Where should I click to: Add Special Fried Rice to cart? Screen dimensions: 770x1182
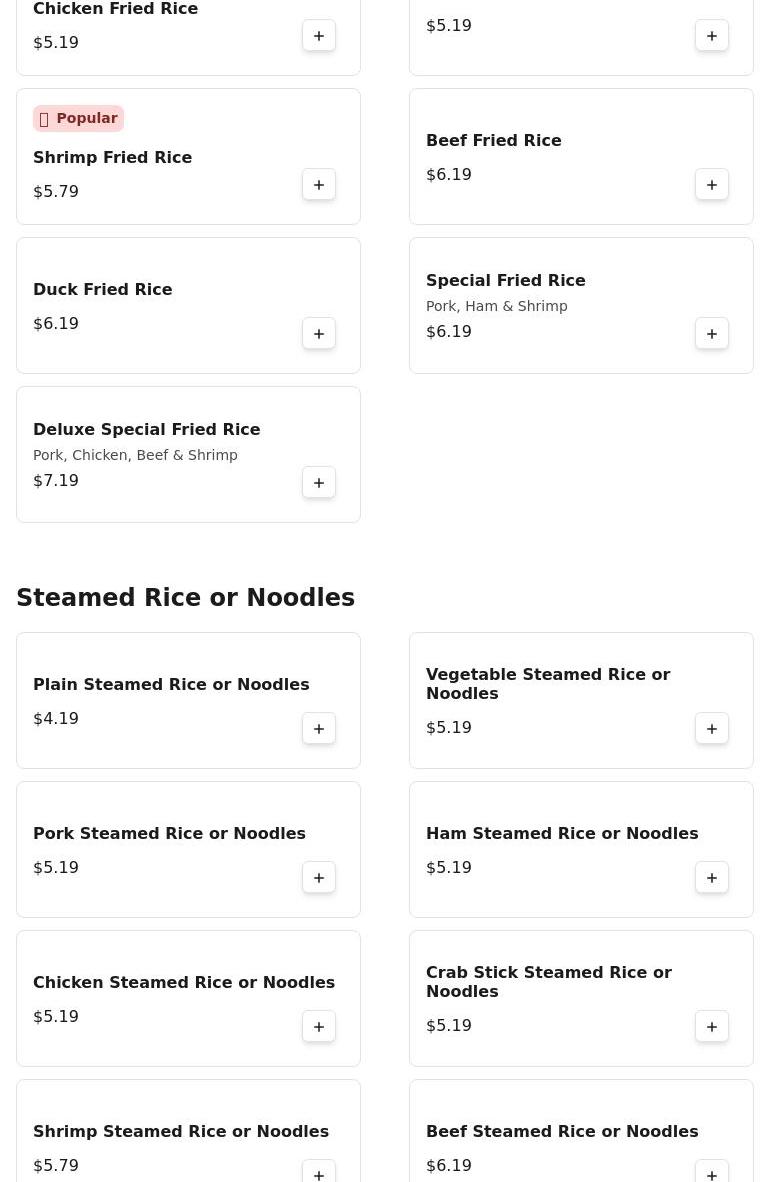click(x=712, y=334)
